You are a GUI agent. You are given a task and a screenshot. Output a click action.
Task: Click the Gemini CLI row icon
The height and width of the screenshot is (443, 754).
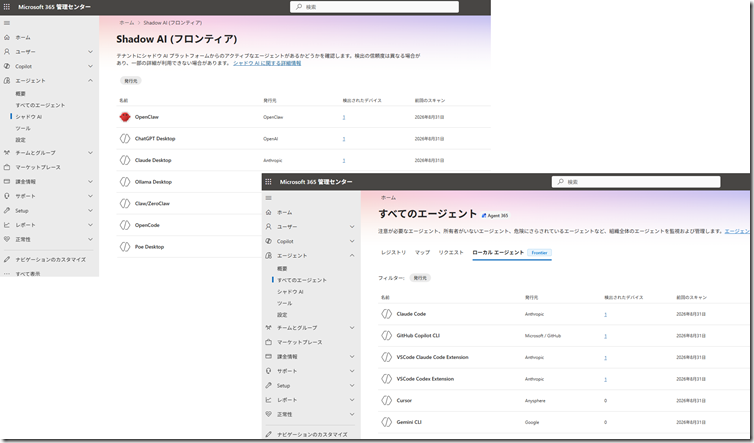(x=387, y=422)
